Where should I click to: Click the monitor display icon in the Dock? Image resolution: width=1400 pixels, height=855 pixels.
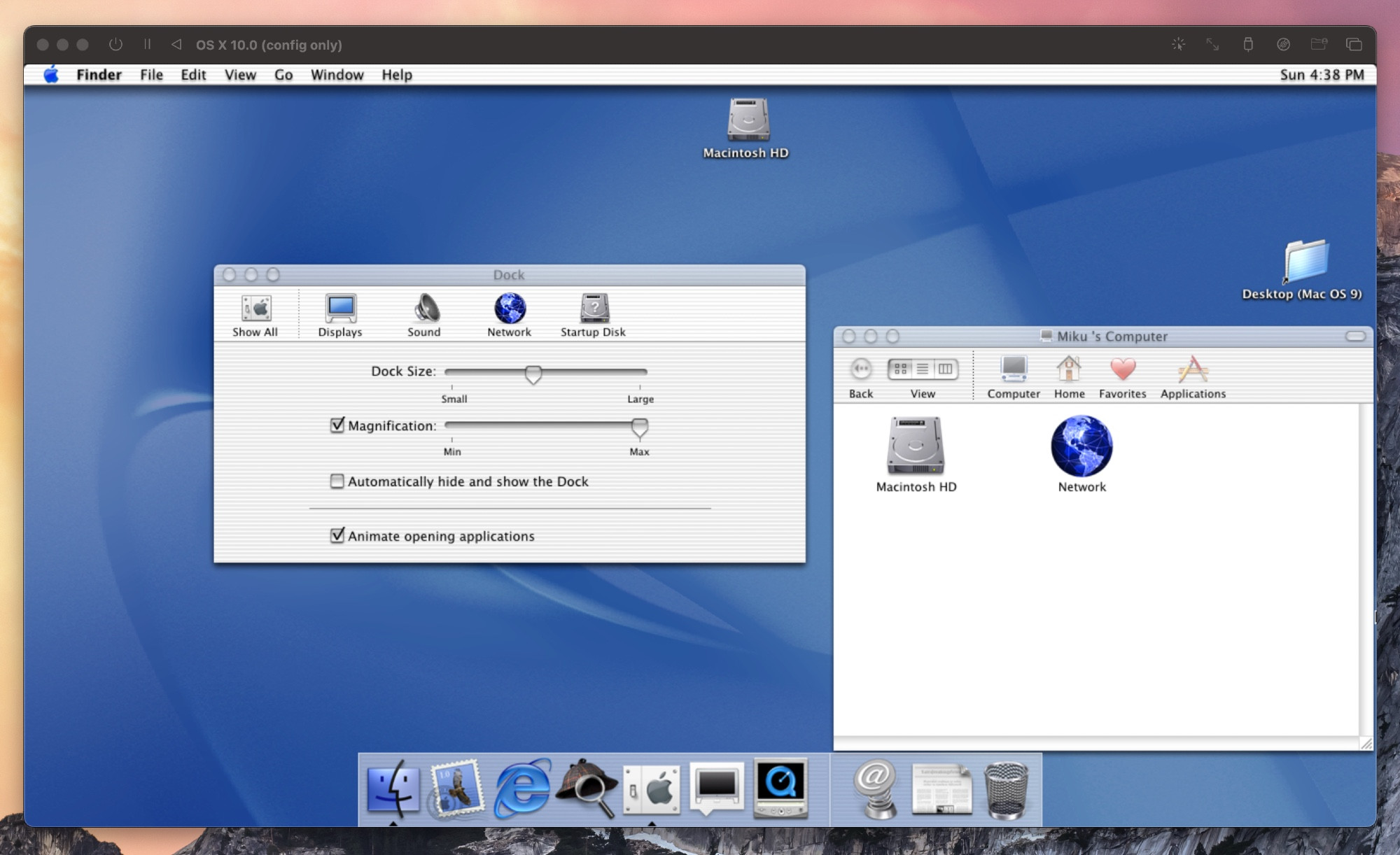point(717,789)
